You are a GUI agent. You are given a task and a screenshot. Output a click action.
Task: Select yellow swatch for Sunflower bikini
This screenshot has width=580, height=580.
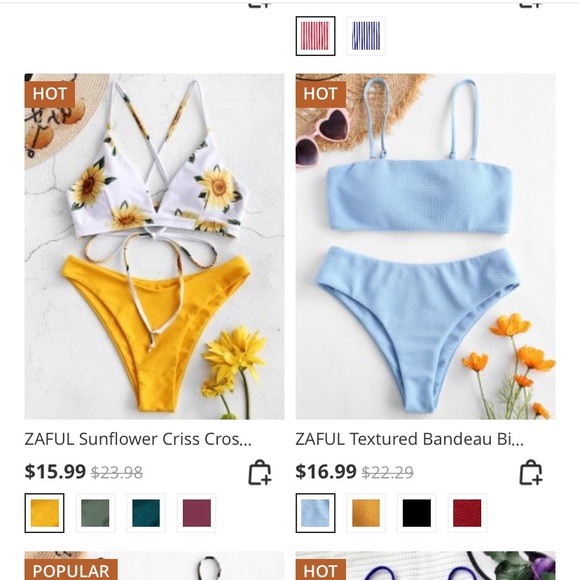point(44,513)
